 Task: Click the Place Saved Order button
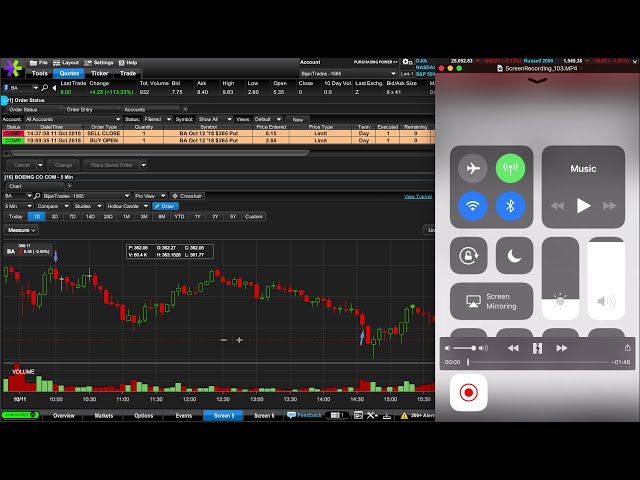pos(111,165)
